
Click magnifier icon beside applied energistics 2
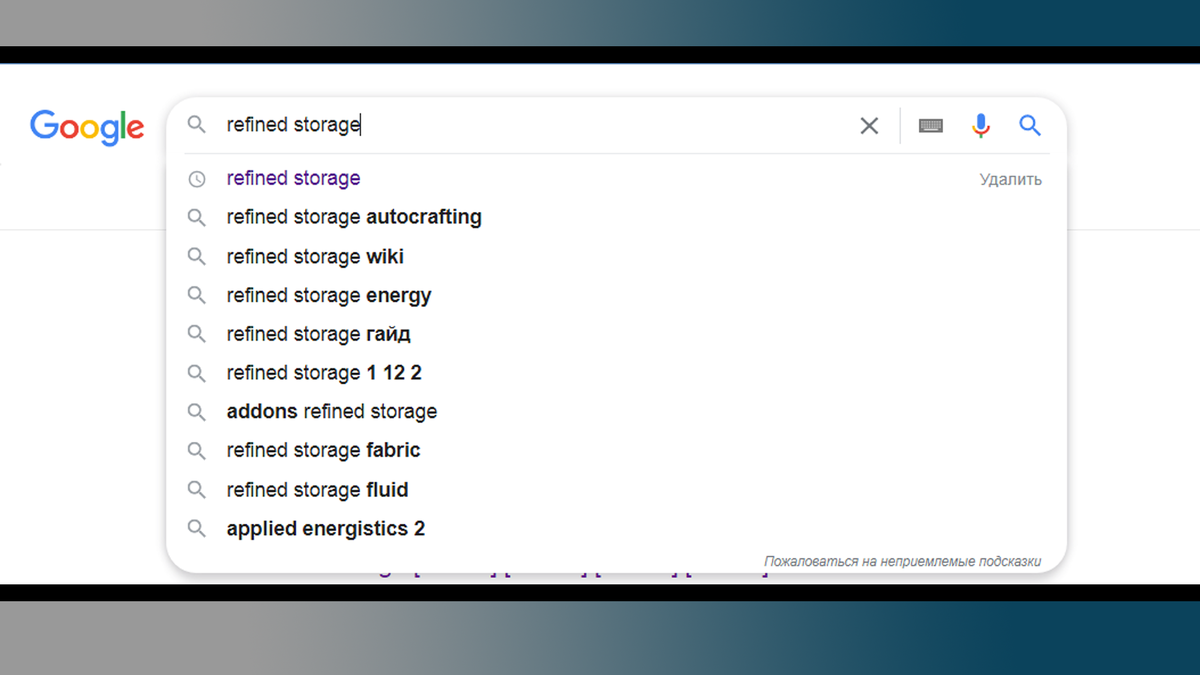pos(197,529)
